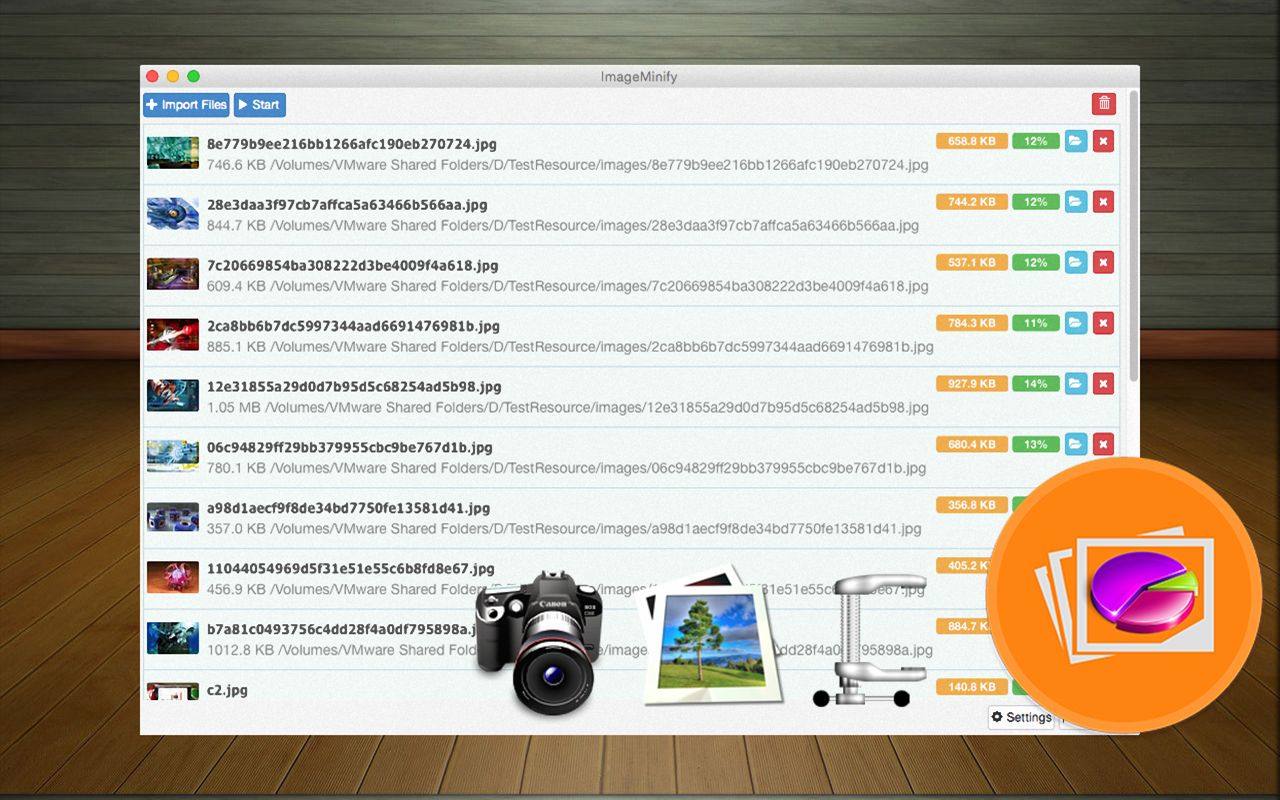The image size is (1280, 800).
Task: Open folder for 12e31855a29d0d7b95d5c68254ad5b98.jpg
Action: pyautogui.click(x=1075, y=383)
